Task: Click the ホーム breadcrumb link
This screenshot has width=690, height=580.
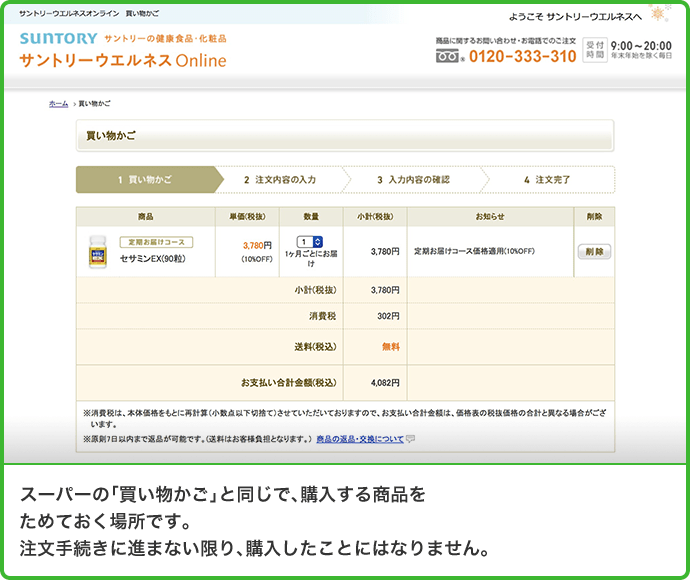Action: (x=58, y=103)
